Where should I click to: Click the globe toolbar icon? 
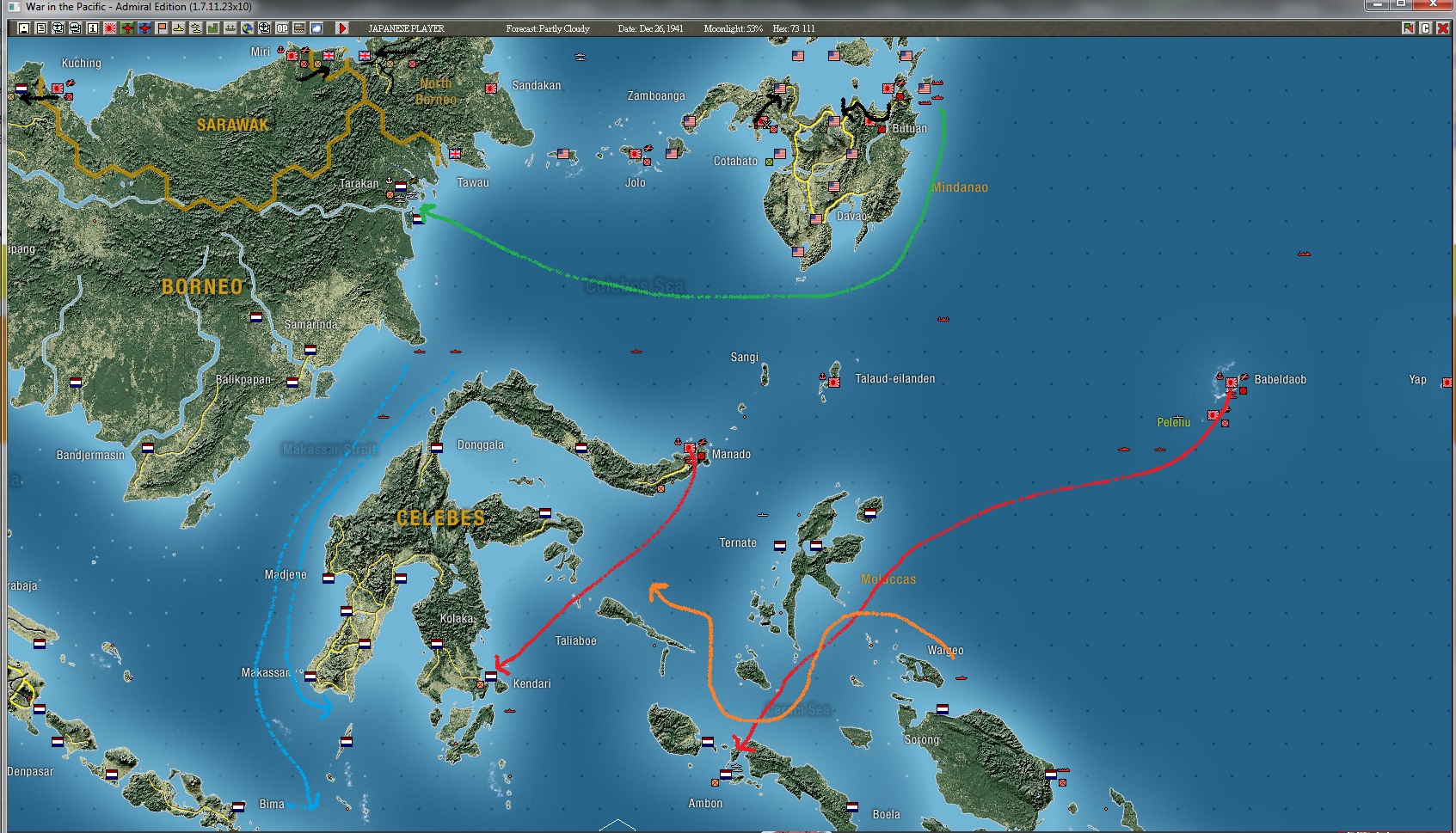coord(248,28)
